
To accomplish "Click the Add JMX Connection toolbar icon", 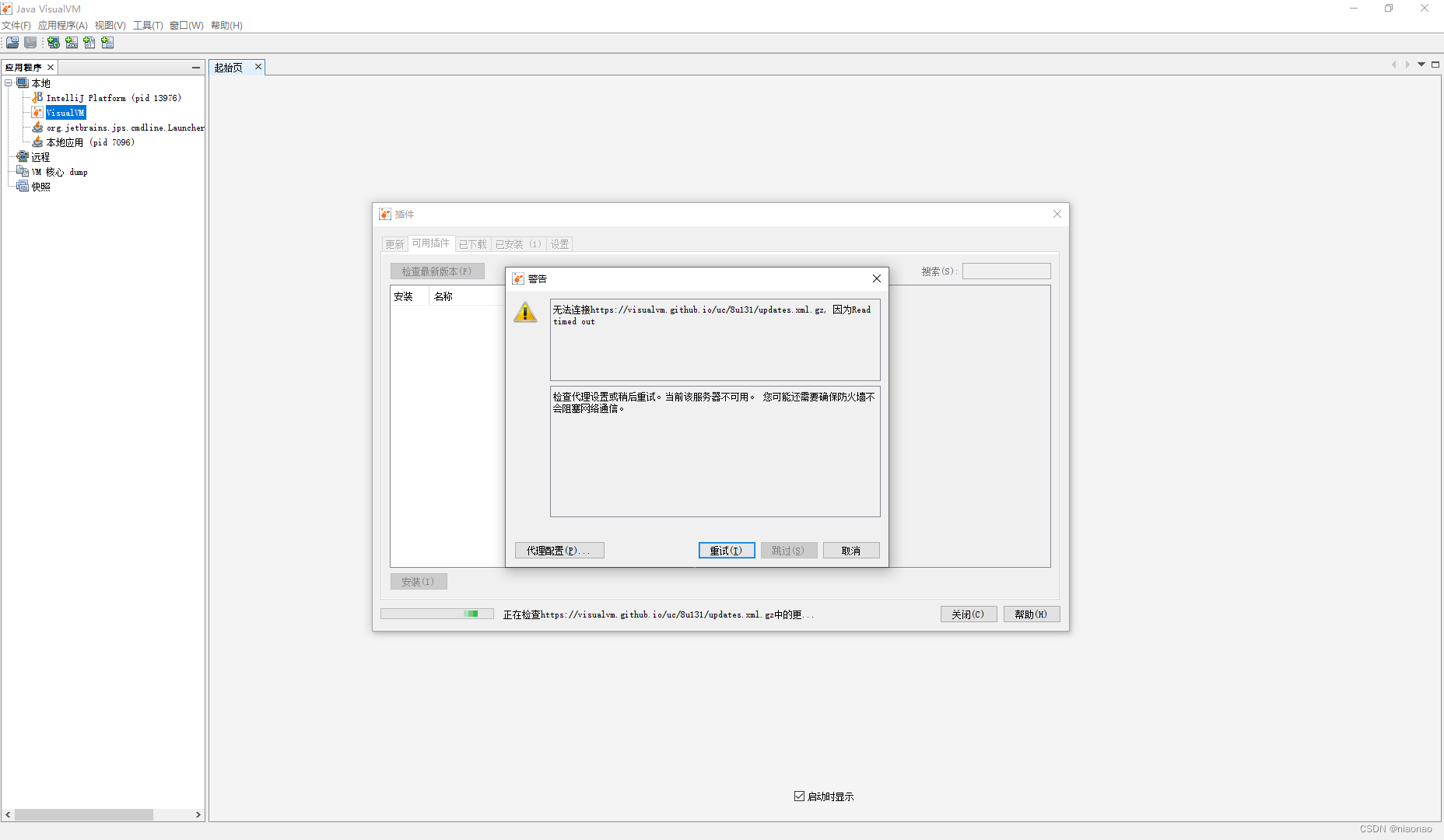I will tap(72, 43).
